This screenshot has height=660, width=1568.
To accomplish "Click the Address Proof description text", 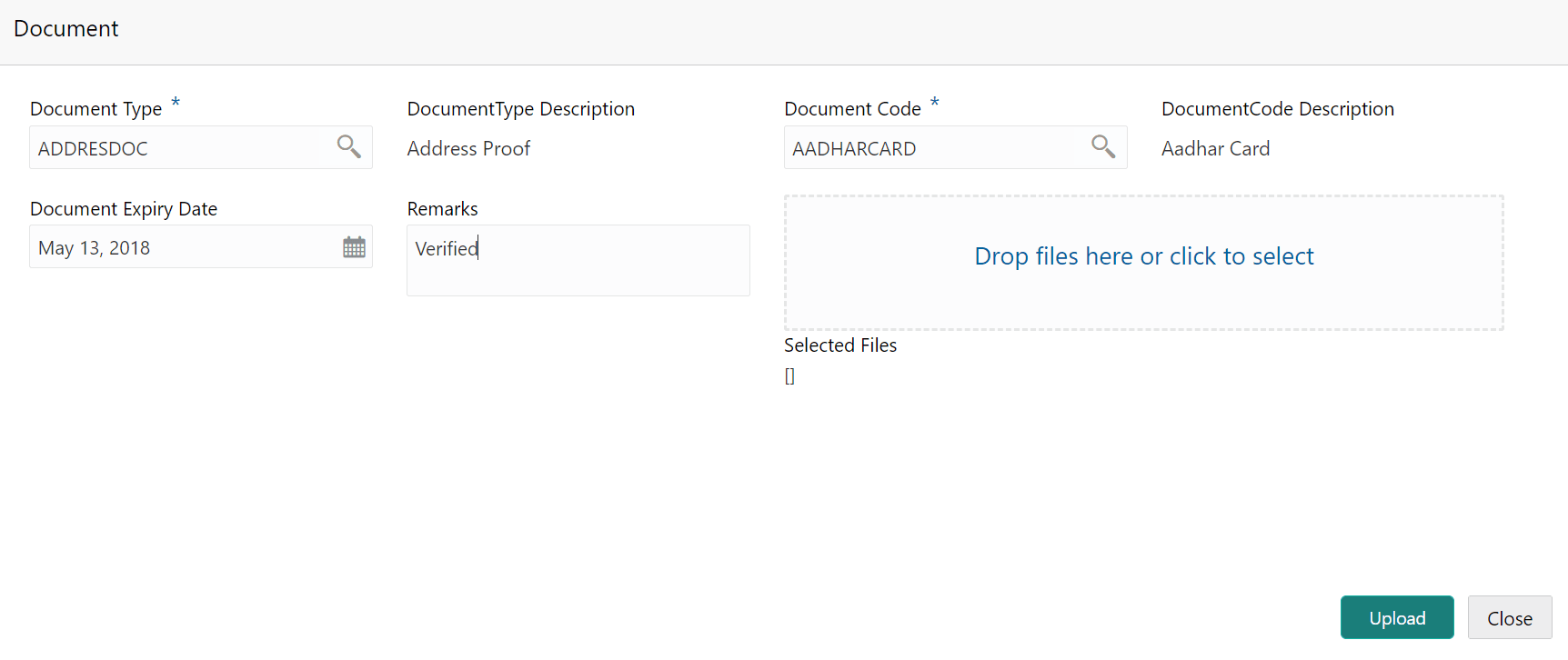I will pos(468,148).
